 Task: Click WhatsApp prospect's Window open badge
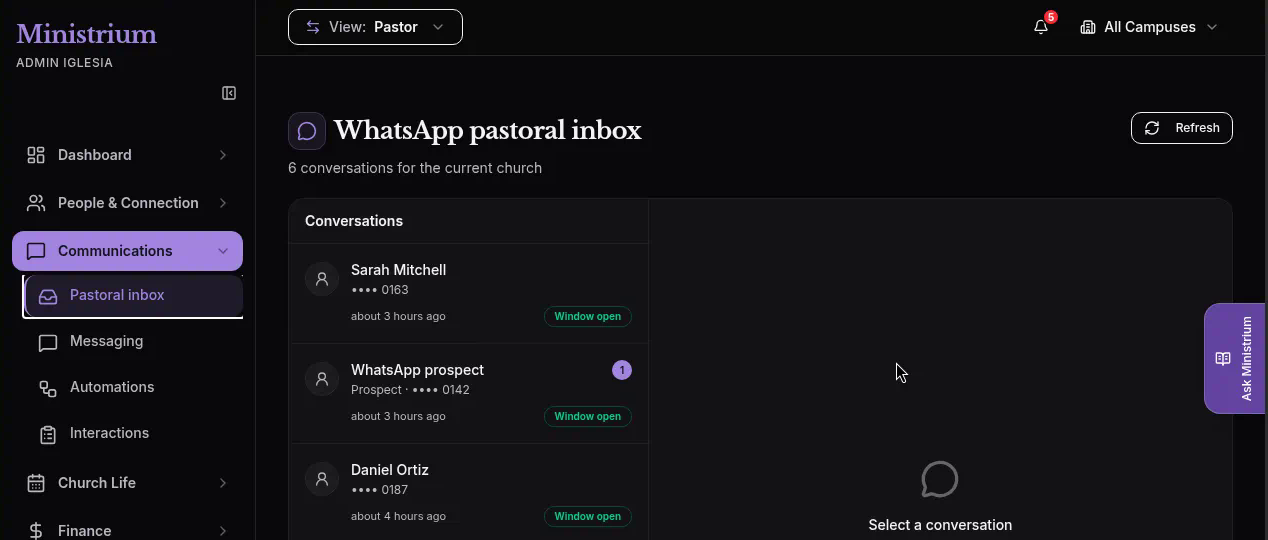[x=588, y=416]
